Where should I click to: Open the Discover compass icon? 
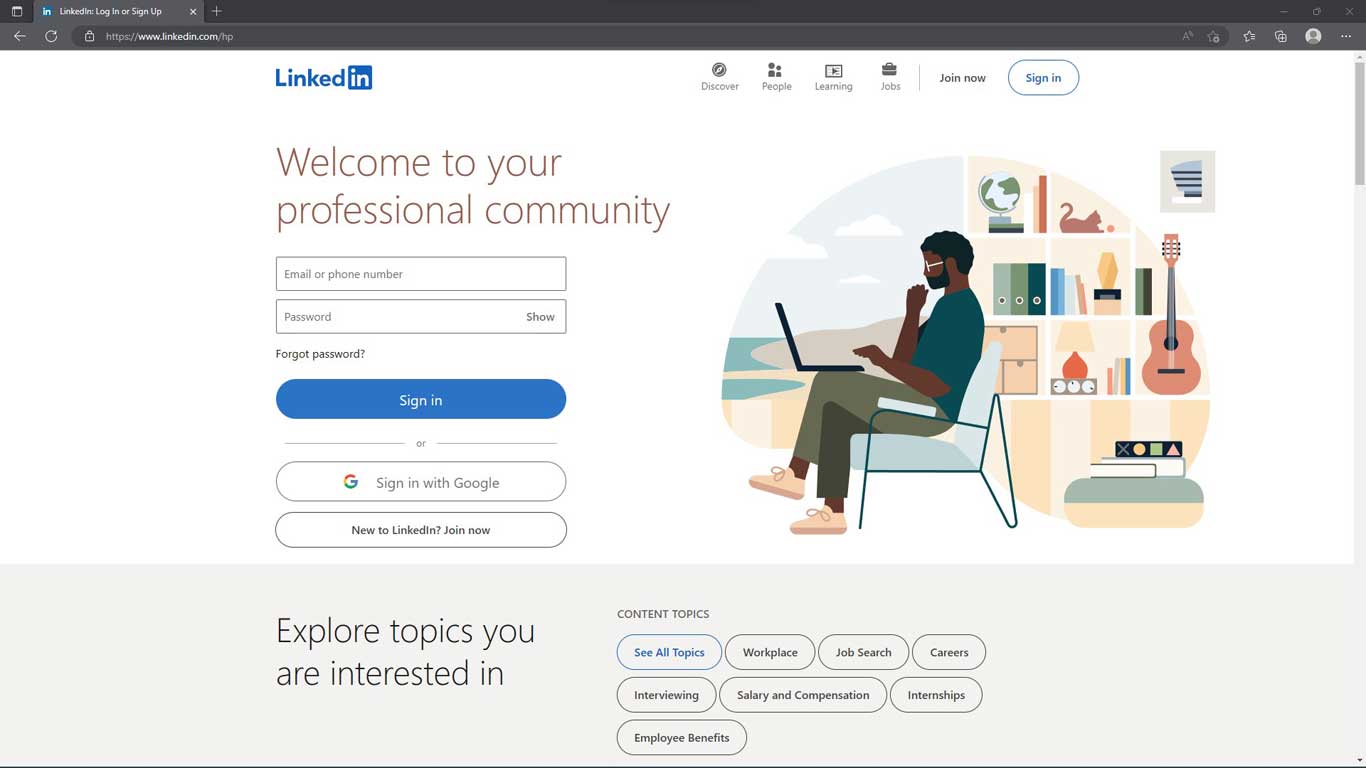coord(719,70)
